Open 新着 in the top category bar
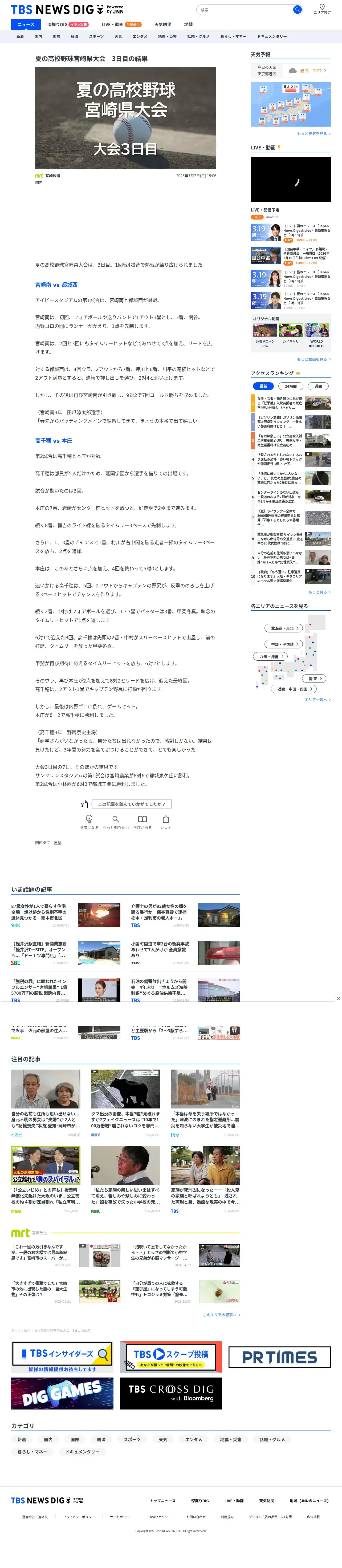Screen dimensions: 342x1568 tap(20, 36)
